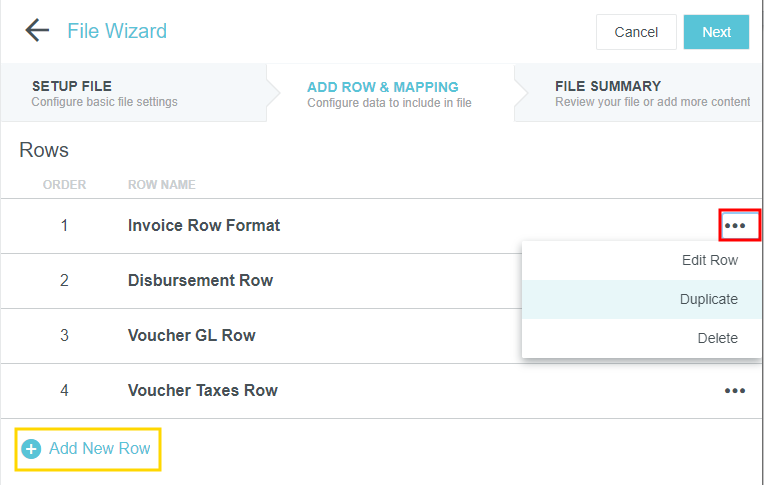
Task: Select the Add Row & Mapping step
Action: click(x=388, y=94)
